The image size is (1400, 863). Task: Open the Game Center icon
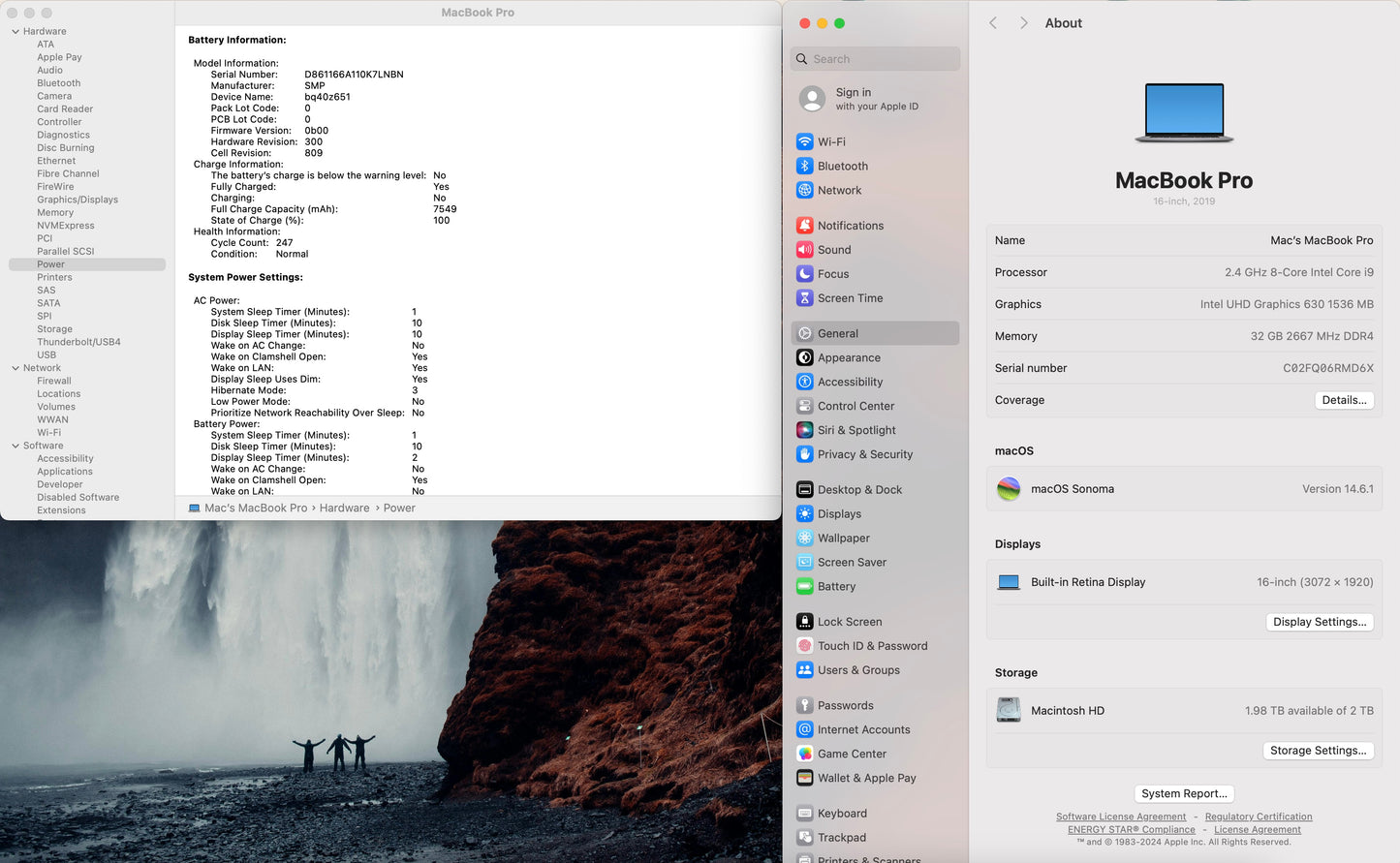[x=804, y=754]
